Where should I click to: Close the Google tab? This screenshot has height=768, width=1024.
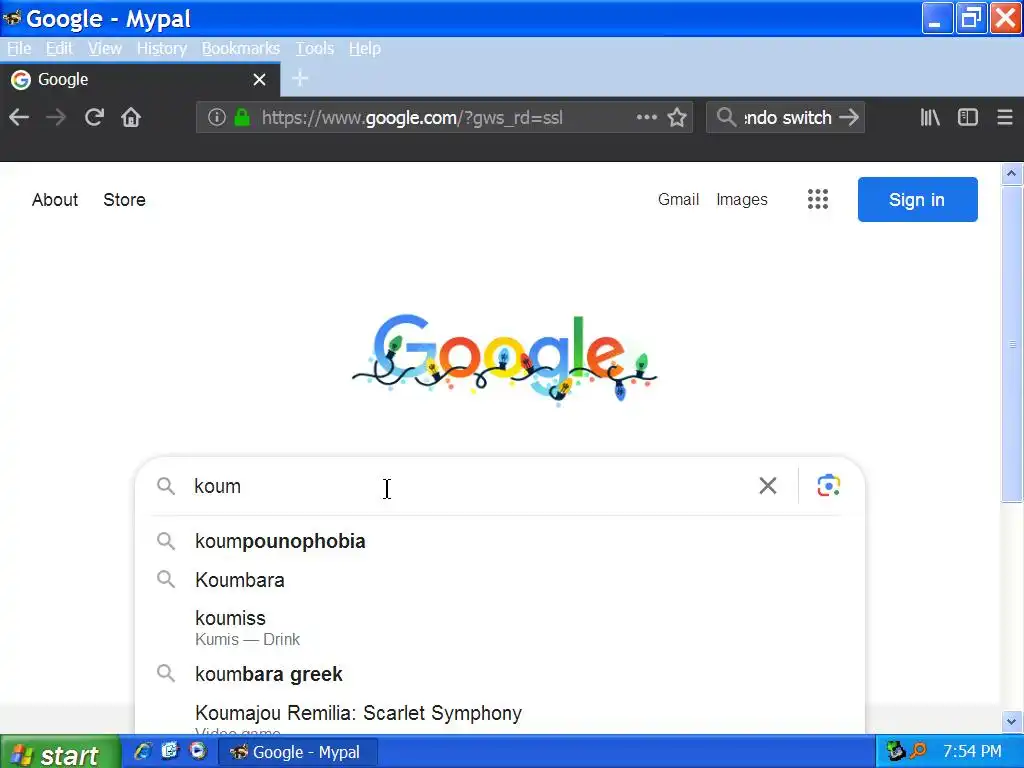(x=259, y=80)
